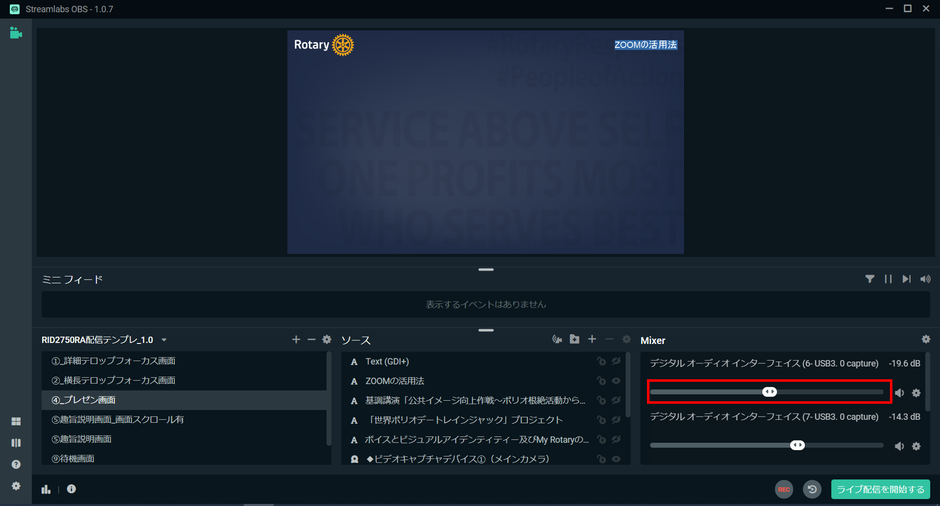Viewport: 940px width, 506px height.
Task: Hide the ZOOMの活用法 source
Action: tap(616, 381)
